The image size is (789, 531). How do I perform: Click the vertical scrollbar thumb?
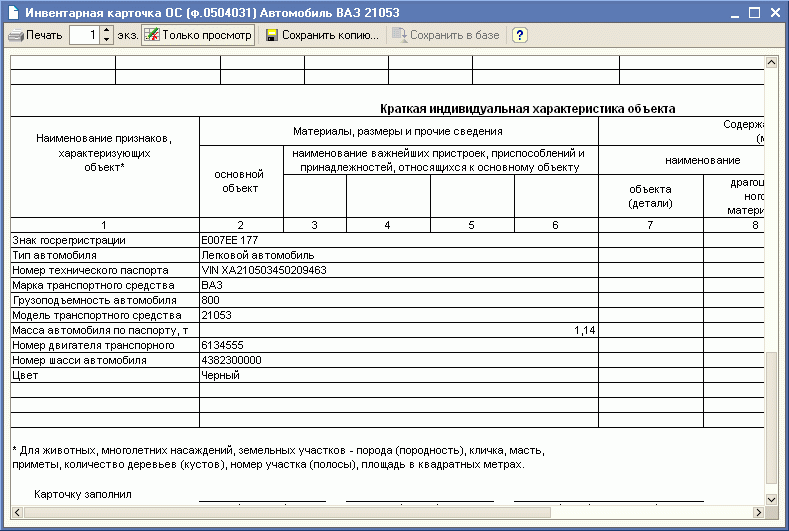[771, 418]
